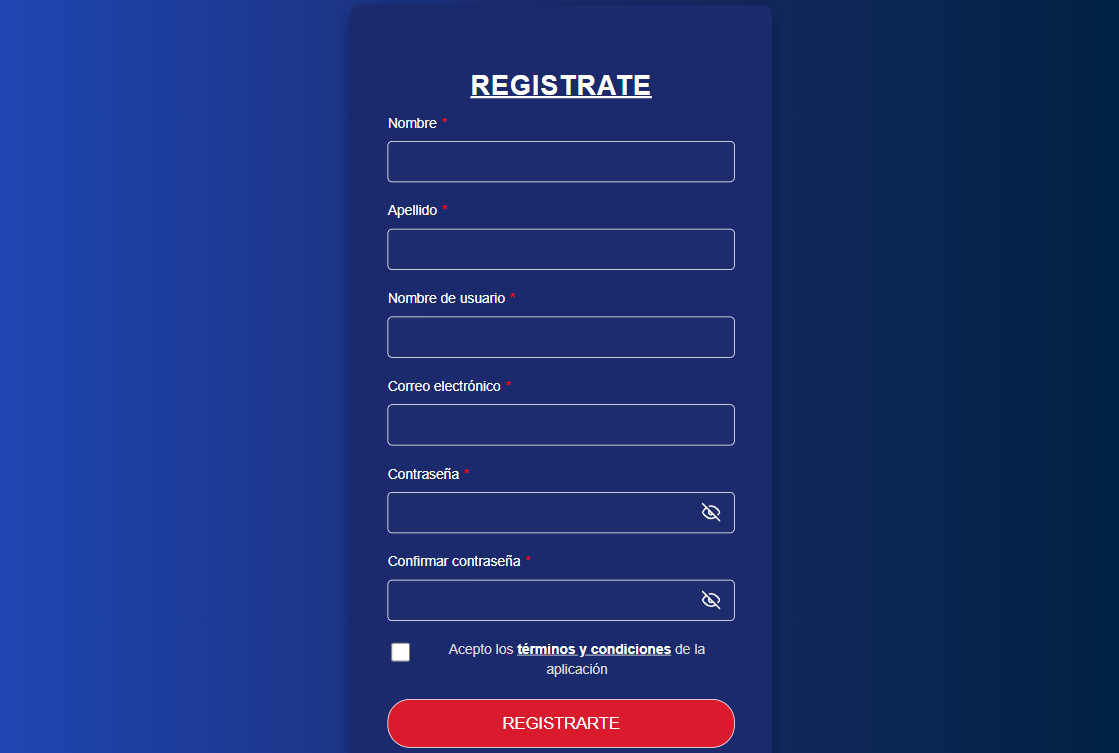Image resolution: width=1119 pixels, height=753 pixels.
Task: Click the crossed-eye icon in Confirmar contraseña
Action: (x=711, y=600)
